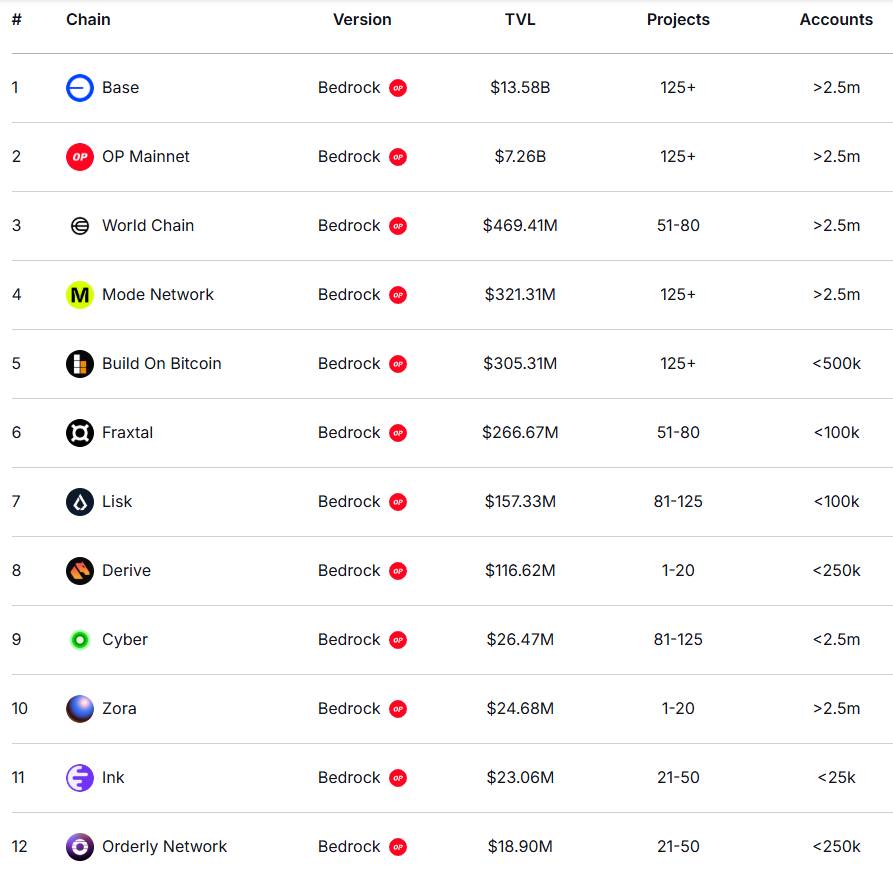The height and width of the screenshot is (880, 893).
Task: Click the World Chain logo icon
Action: point(80,226)
